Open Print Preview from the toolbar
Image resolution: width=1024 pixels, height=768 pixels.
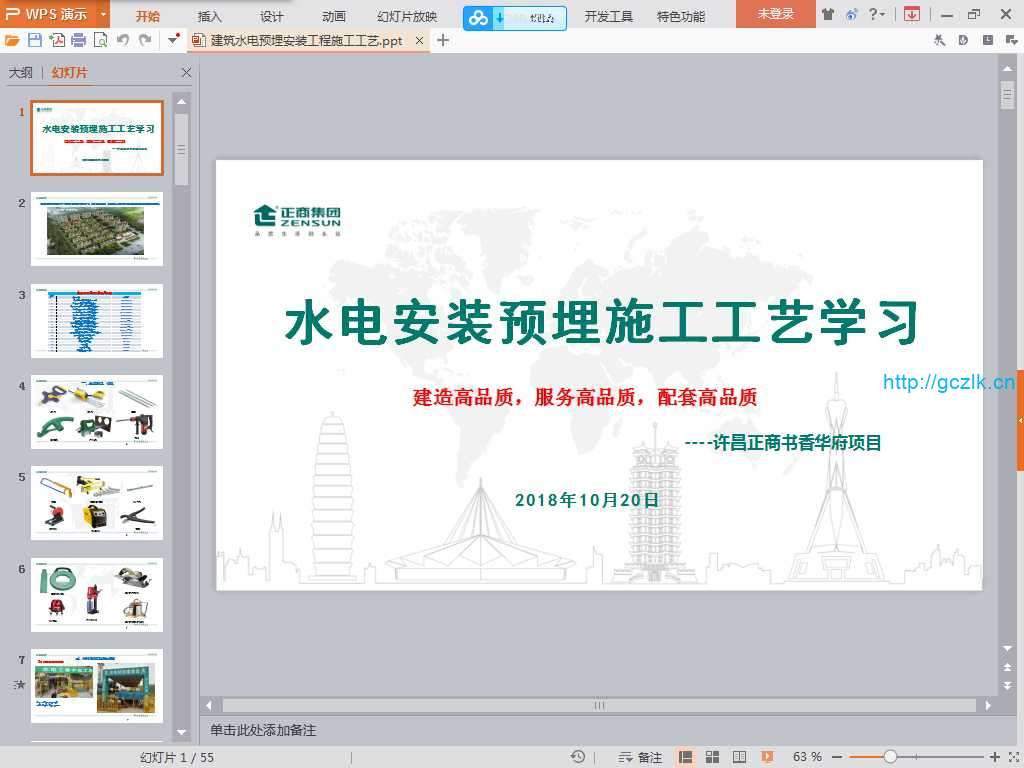pyautogui.click(x=100, y=40)
